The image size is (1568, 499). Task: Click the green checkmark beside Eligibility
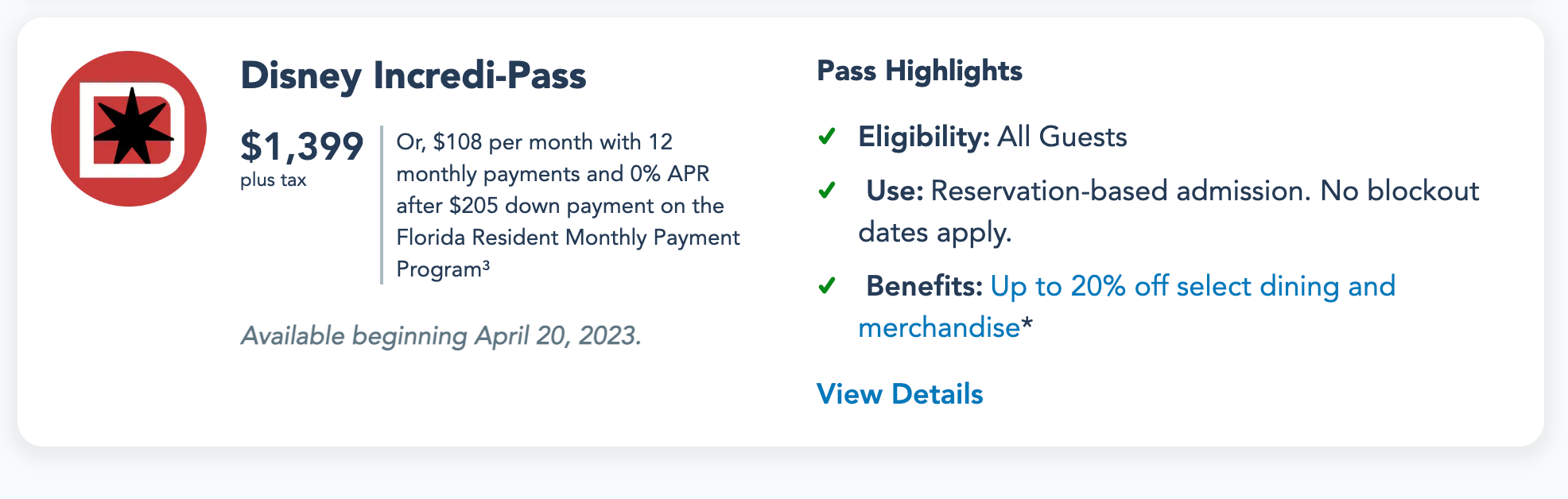[x=827, y=137]
